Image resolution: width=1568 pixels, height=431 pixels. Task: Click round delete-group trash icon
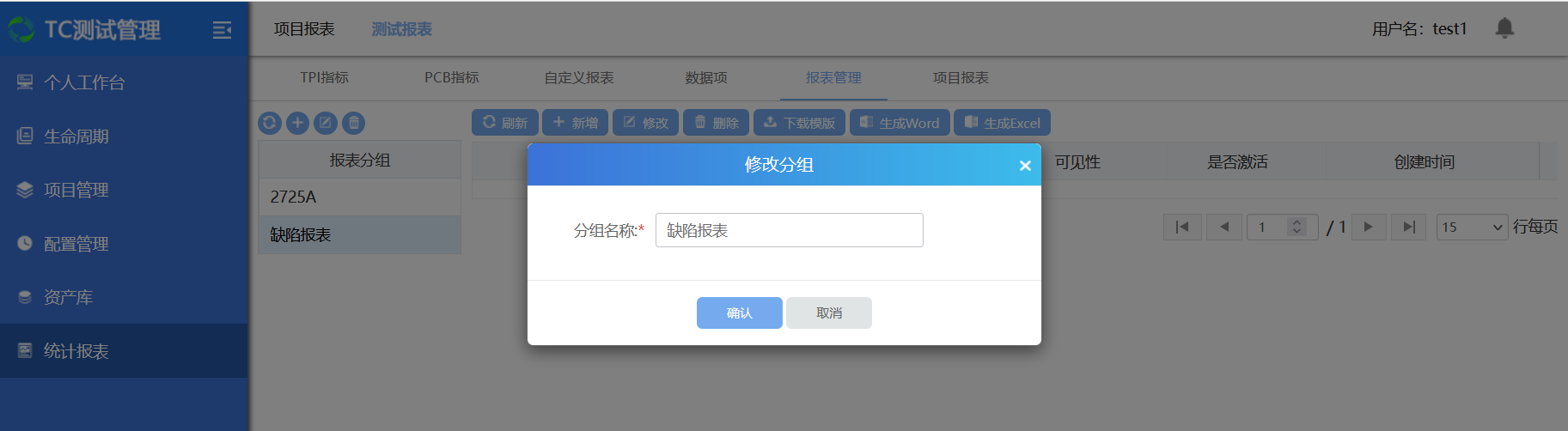click(x=353, y=123)
